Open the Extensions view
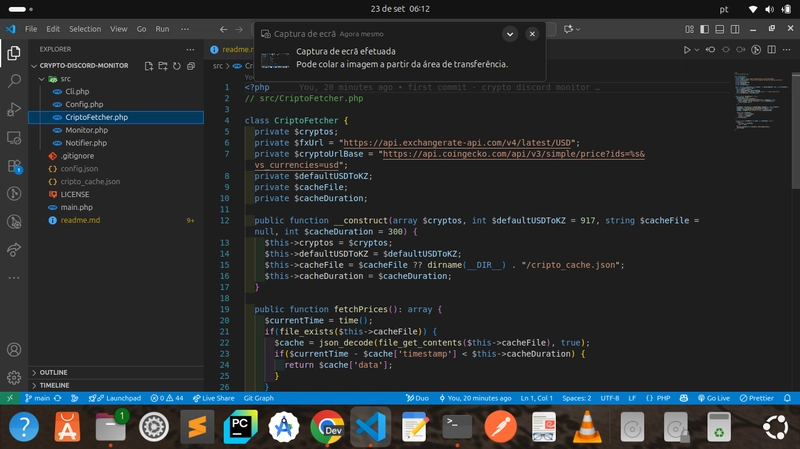This screenshot has height=449, width=800. [14, 166]
